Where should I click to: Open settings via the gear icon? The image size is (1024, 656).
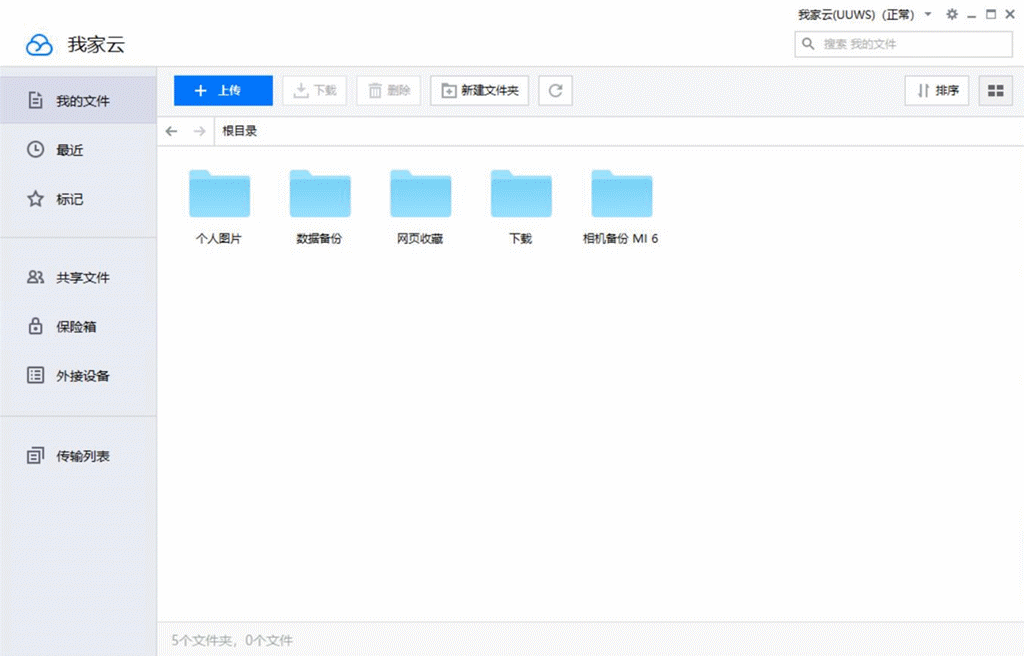[x=952, y=14]
